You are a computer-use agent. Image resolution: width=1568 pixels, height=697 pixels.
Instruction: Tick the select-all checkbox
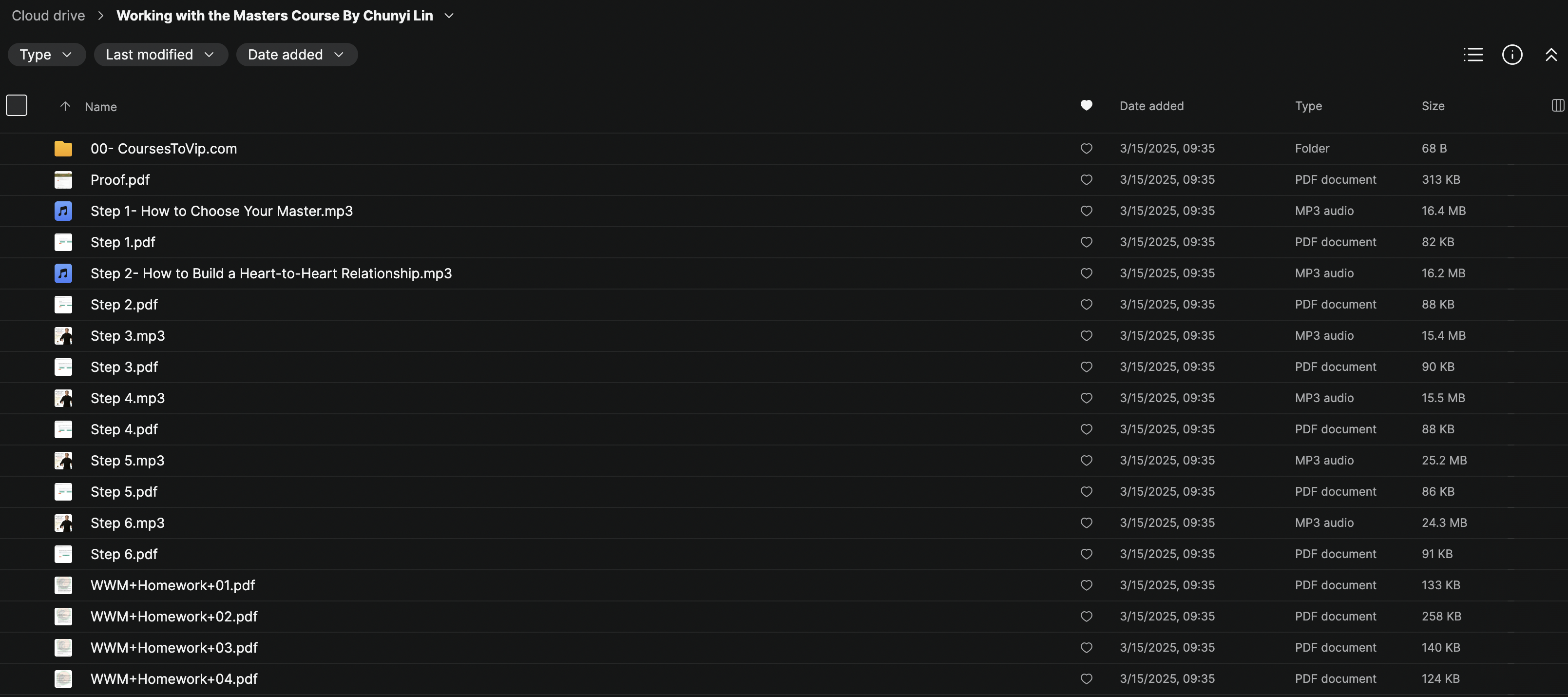pos(17,105)
